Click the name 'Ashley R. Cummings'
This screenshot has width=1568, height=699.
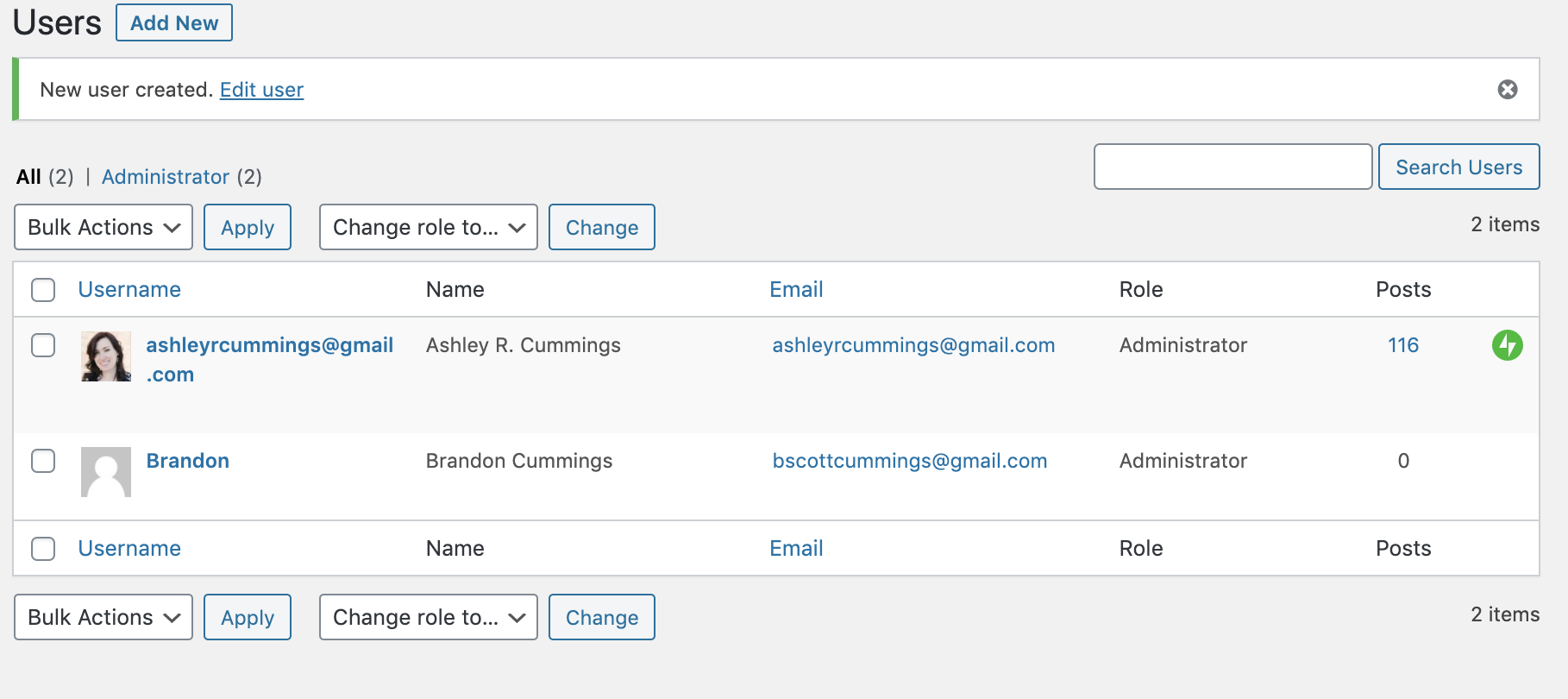(x=524, y=345)
